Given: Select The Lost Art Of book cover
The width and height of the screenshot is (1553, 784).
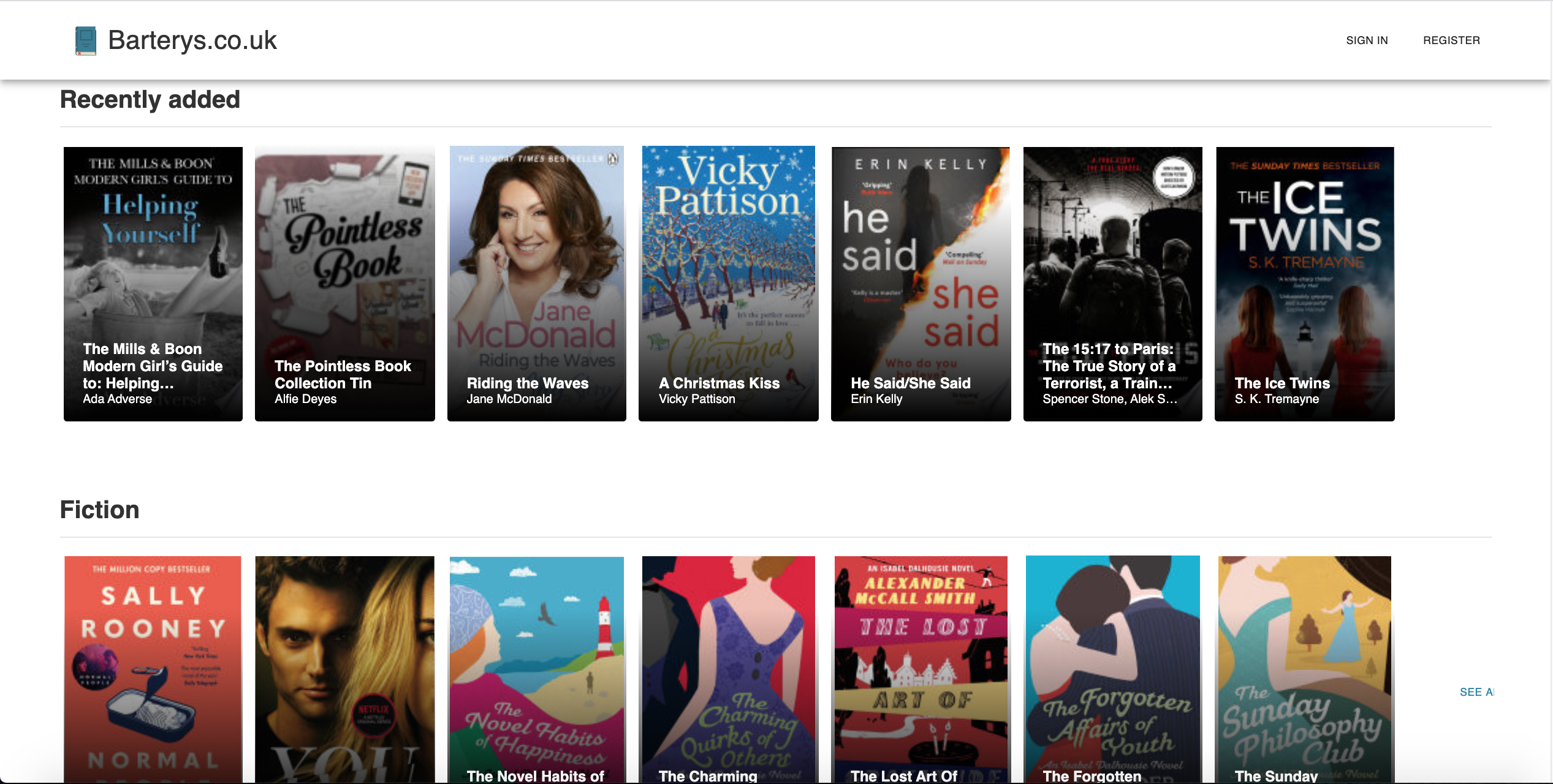Looking at the screenshot, I should [x=921, y=668].
